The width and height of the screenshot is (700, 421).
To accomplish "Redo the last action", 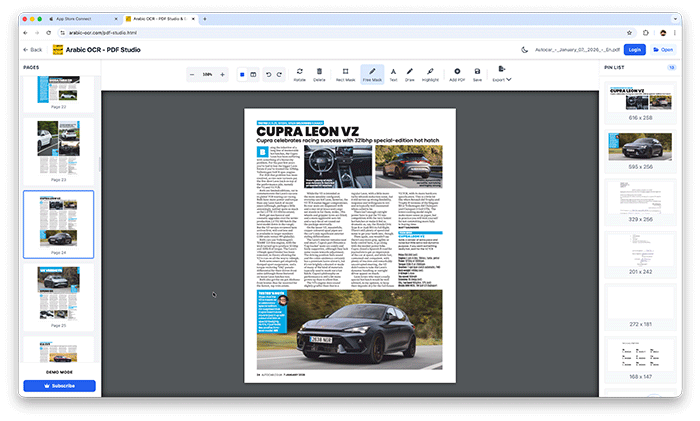I will 279,75.
